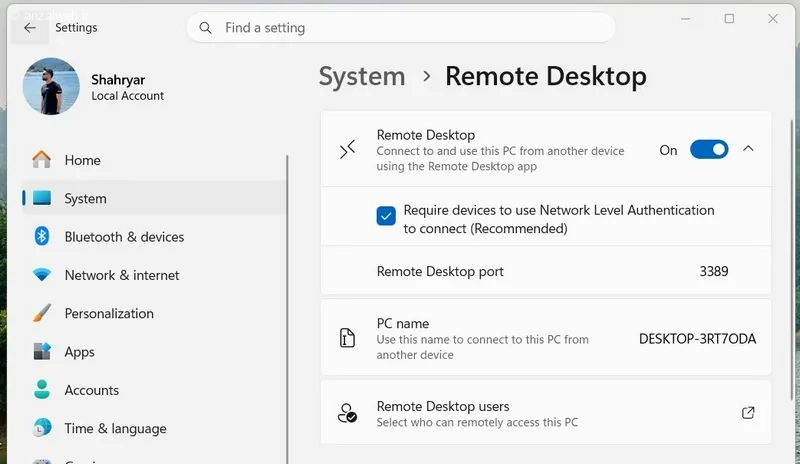Maximize the Settings window
This screenshot has width=800, height=464.
(729, 19)
